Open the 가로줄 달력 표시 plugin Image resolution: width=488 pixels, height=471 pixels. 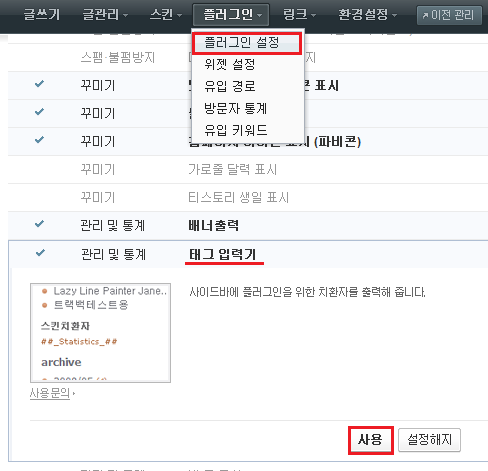click(x=233, y=170)
